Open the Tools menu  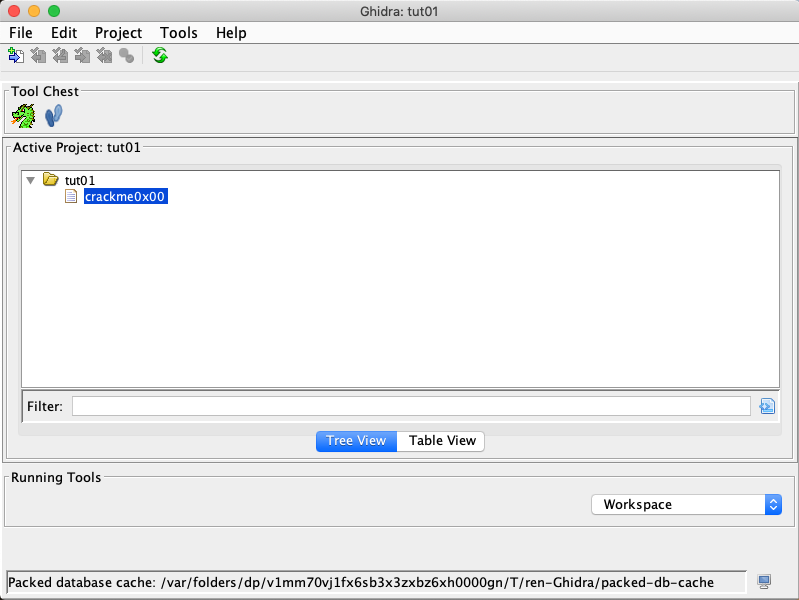click(x=179, y=33)
